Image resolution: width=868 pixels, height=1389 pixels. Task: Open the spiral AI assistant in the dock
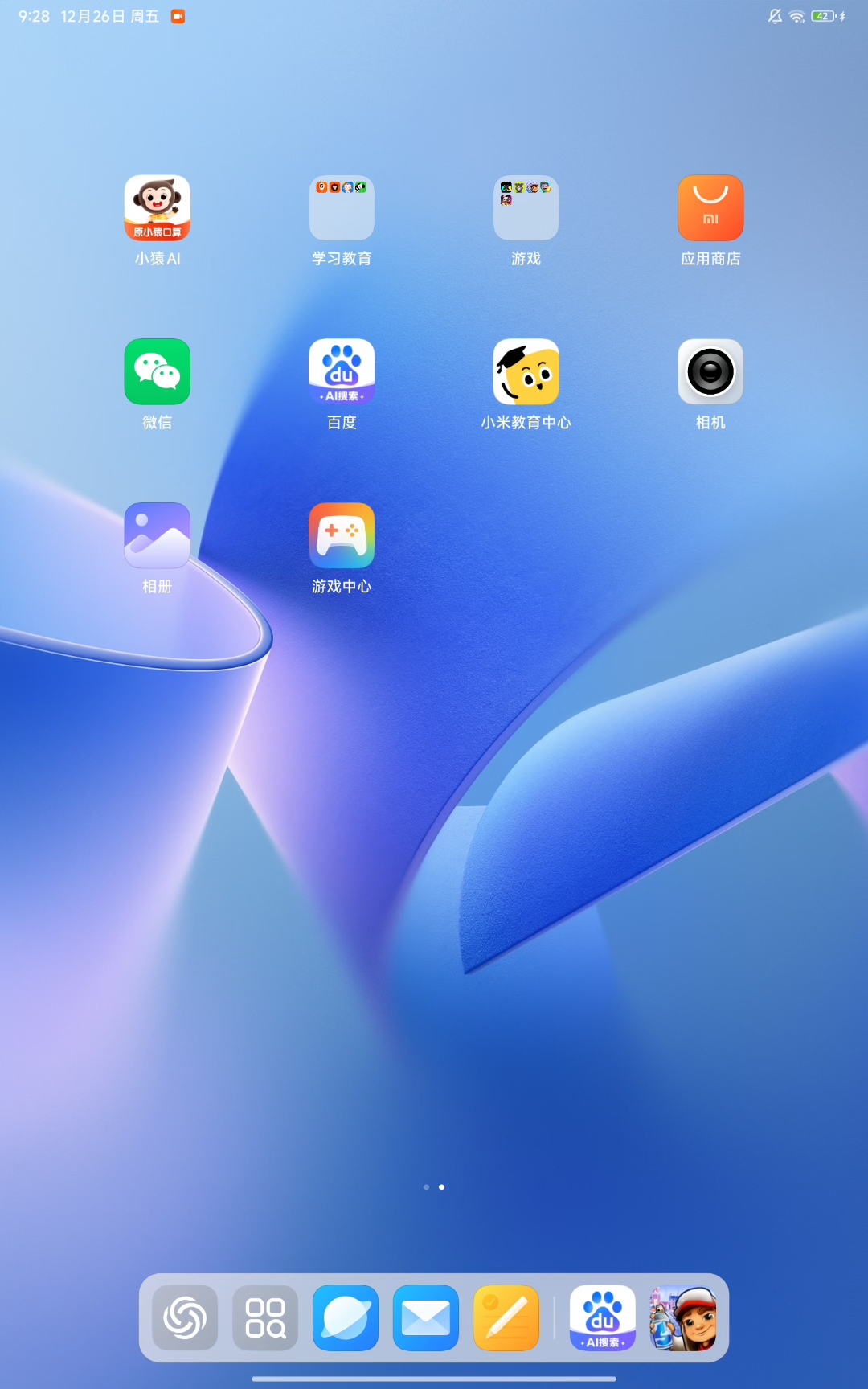[185, 1317]
